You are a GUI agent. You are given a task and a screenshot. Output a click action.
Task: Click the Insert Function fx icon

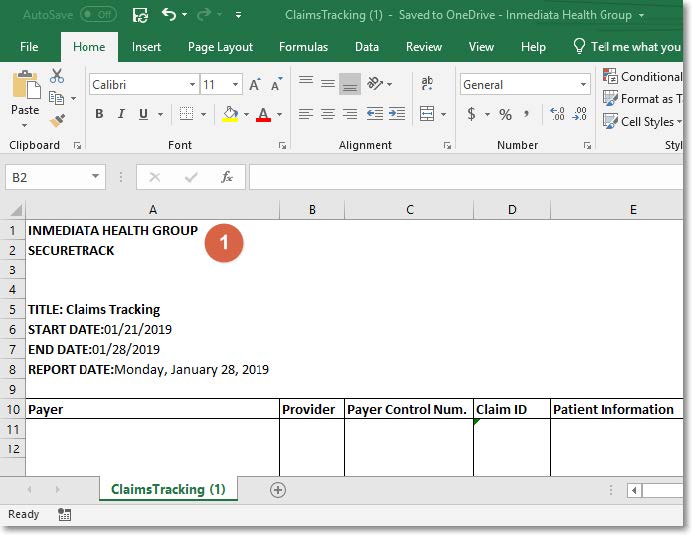click(227, 177)
